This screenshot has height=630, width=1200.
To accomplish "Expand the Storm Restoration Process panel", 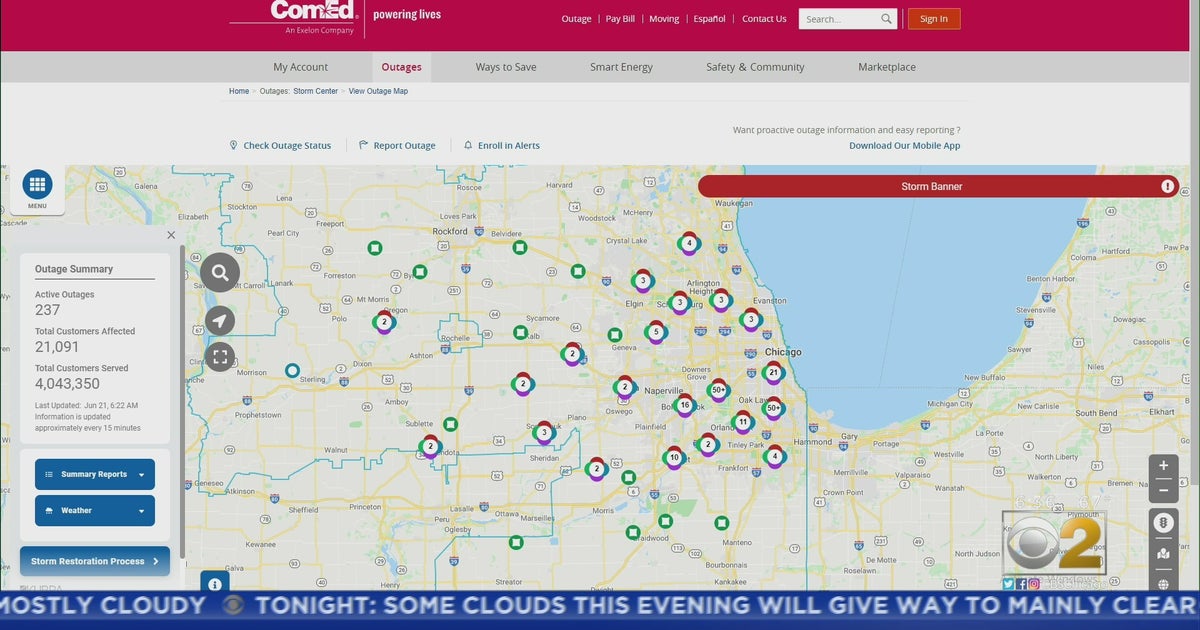I will click(x=95, y=561).
